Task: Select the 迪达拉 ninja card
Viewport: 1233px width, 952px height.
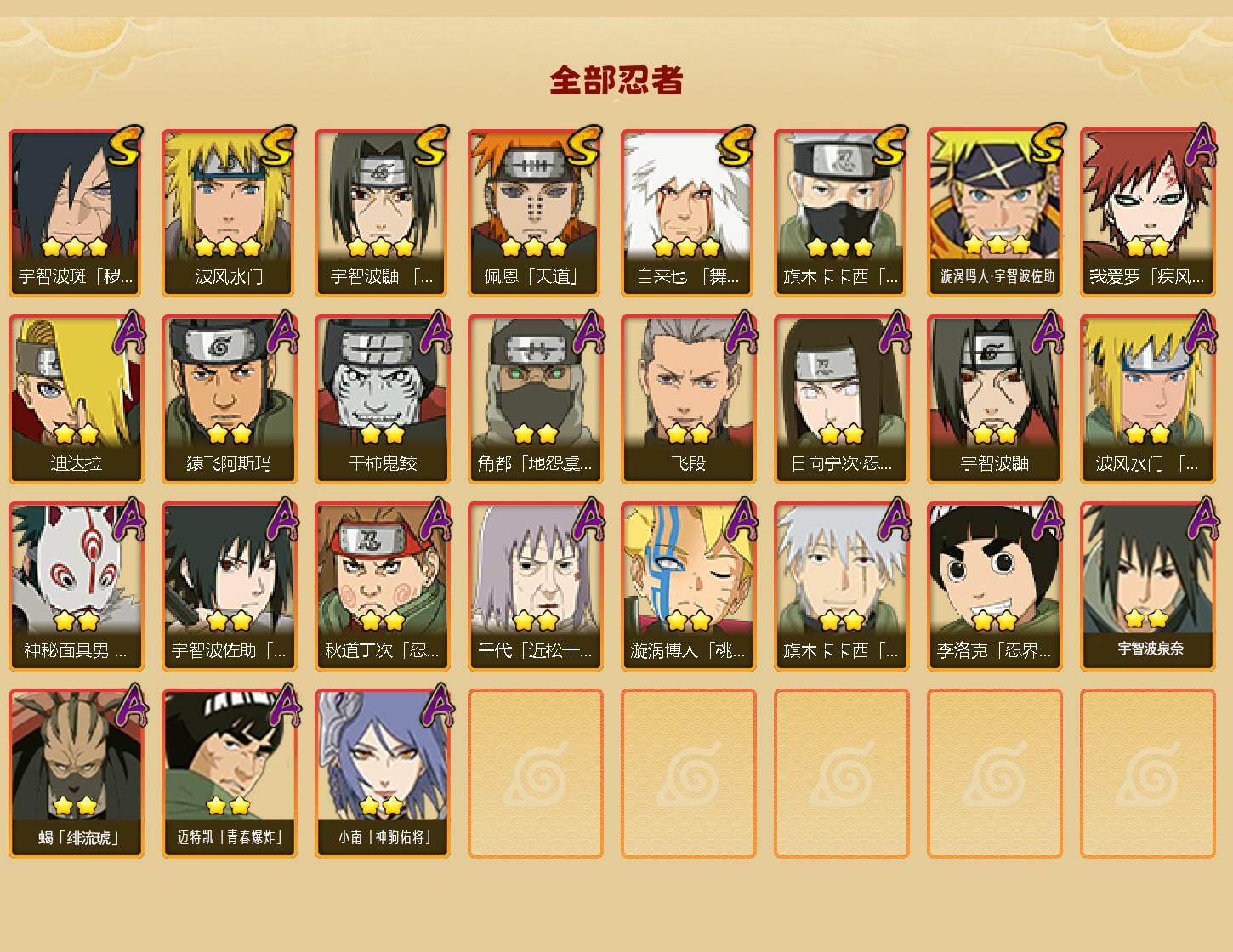Action: [77, 400]
